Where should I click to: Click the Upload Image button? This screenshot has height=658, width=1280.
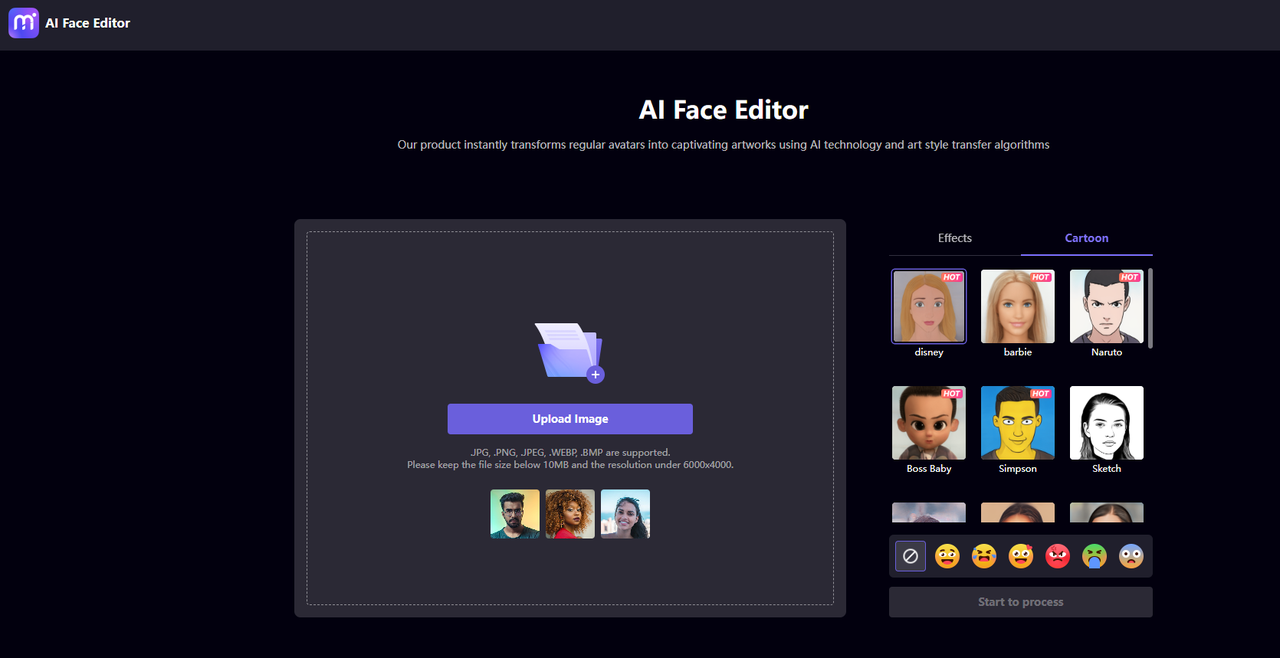(570, 419)
